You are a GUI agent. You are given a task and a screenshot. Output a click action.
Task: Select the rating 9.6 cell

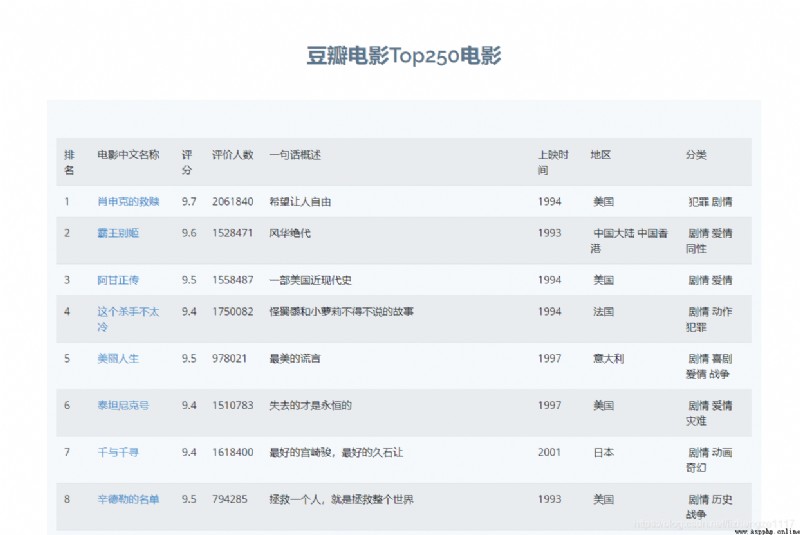[x=189, y=233]
